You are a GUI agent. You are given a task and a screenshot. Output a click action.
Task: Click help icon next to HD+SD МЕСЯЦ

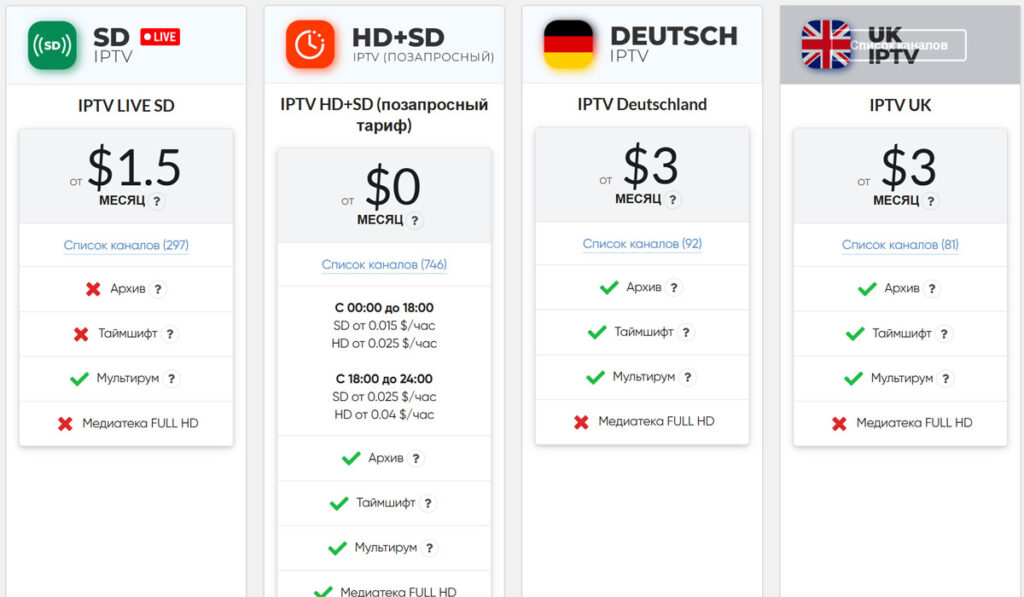[415, 221]
